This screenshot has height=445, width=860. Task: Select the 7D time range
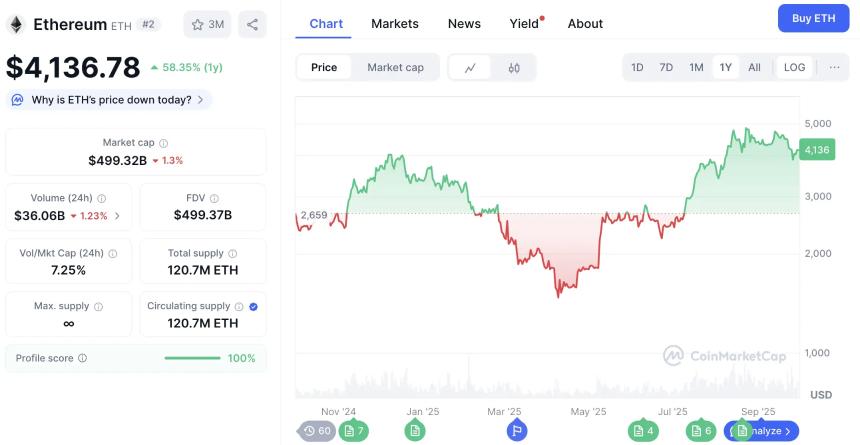(x=666, y=68)
